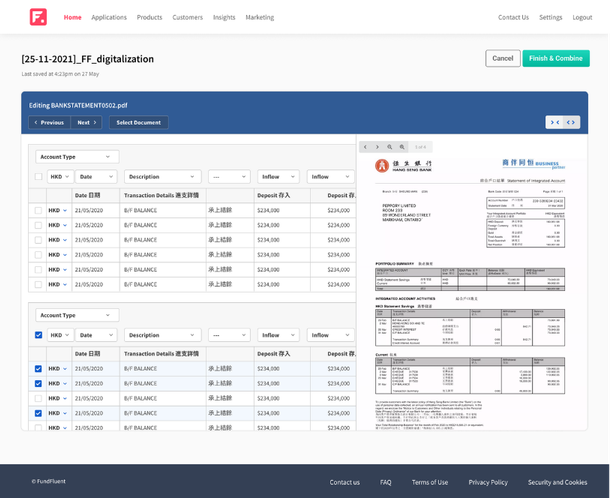Open the FAQ footer link

tap(385, 482)
